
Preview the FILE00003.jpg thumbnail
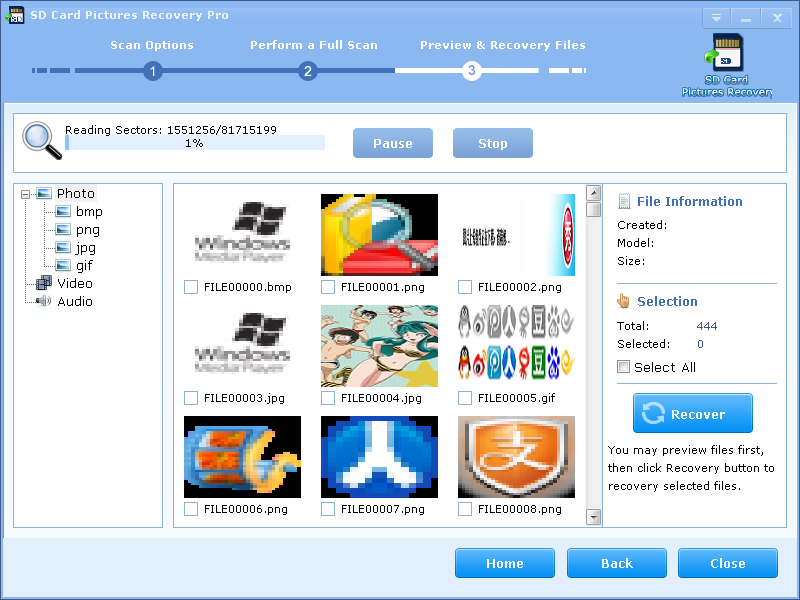(242, 346)
